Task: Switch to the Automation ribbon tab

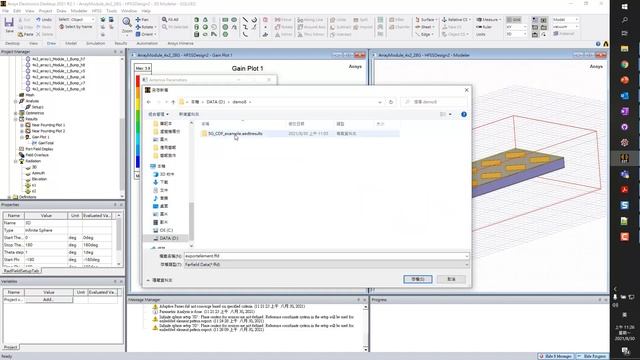Action: [147, 43]
